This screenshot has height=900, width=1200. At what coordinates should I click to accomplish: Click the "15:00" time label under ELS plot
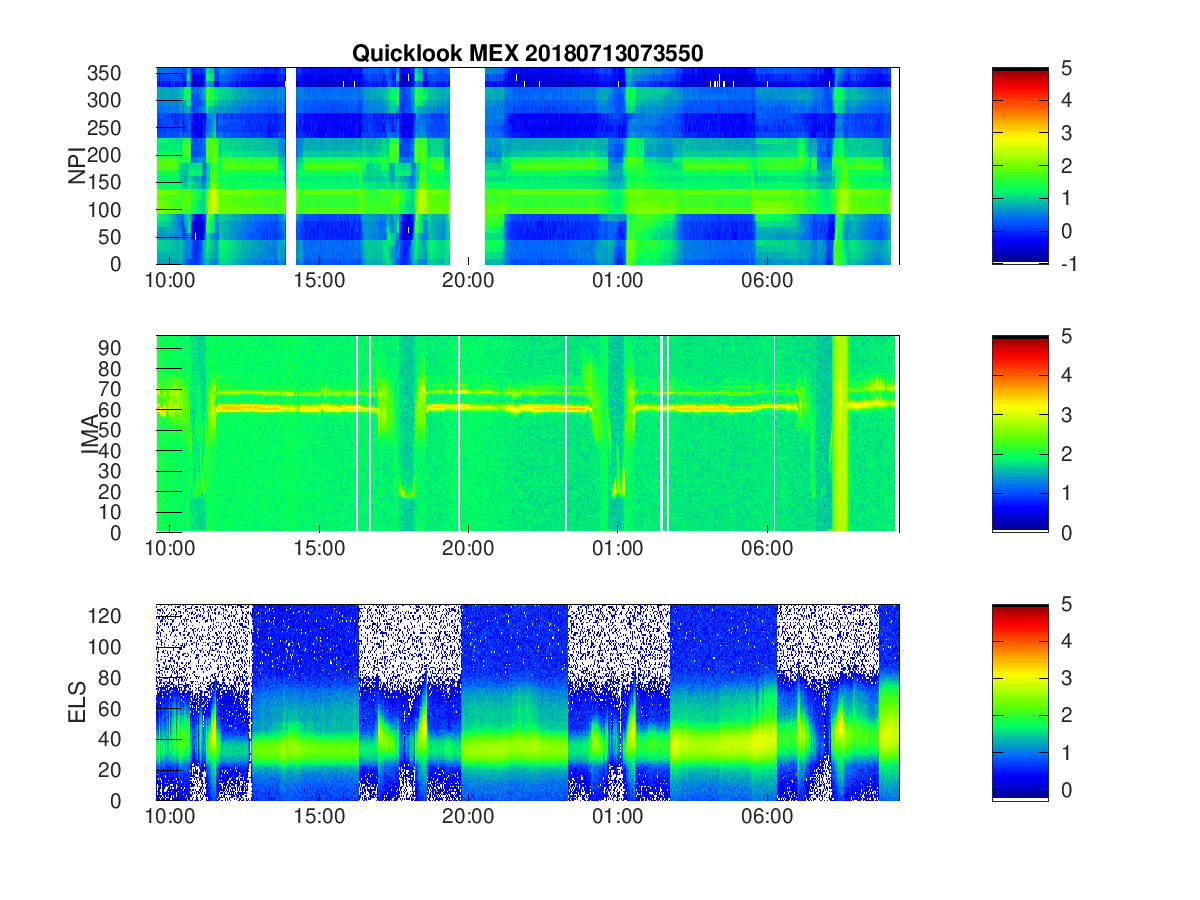[x=319, y=817]
